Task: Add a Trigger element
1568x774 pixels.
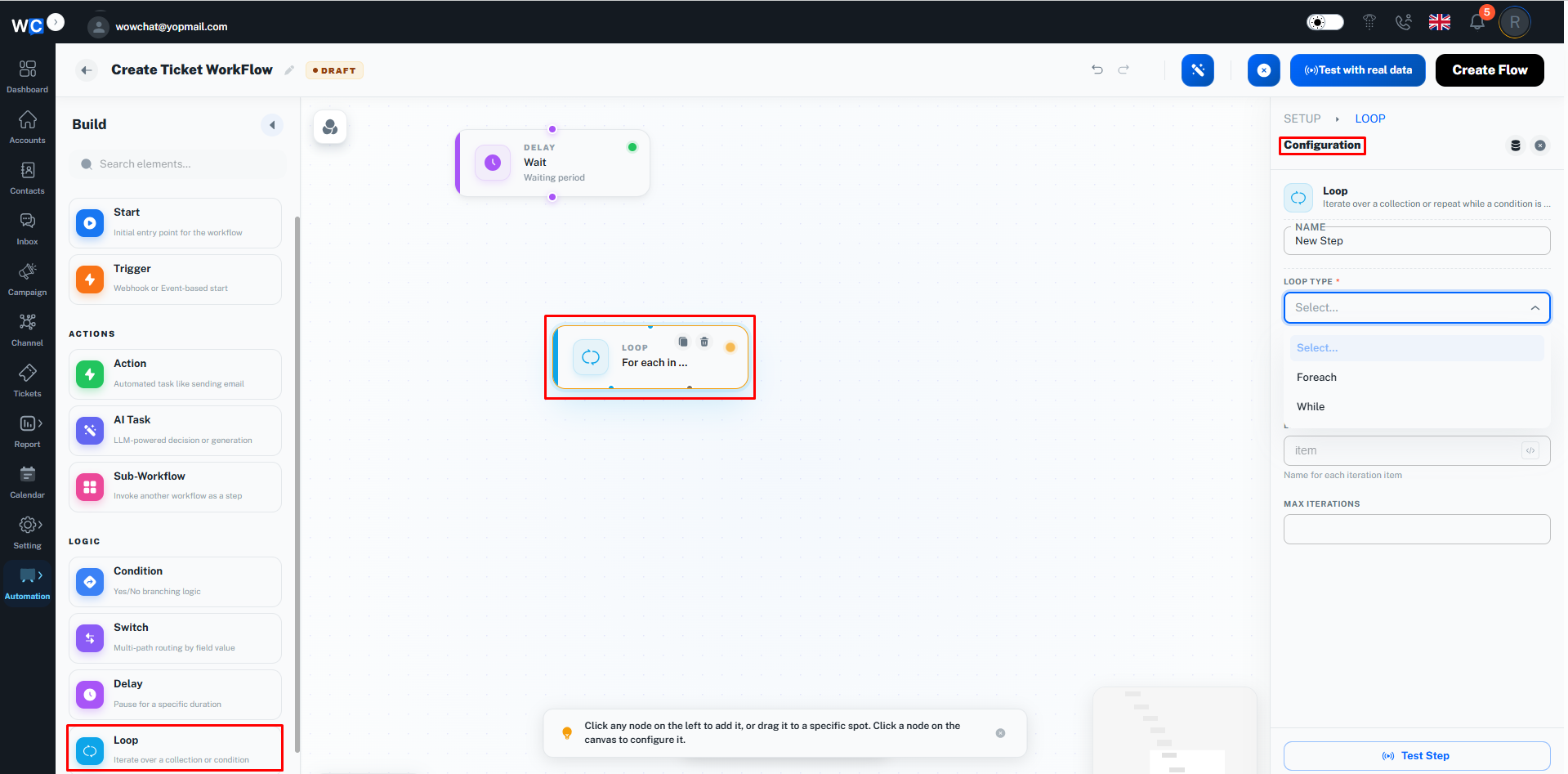Action: [175, 279]
